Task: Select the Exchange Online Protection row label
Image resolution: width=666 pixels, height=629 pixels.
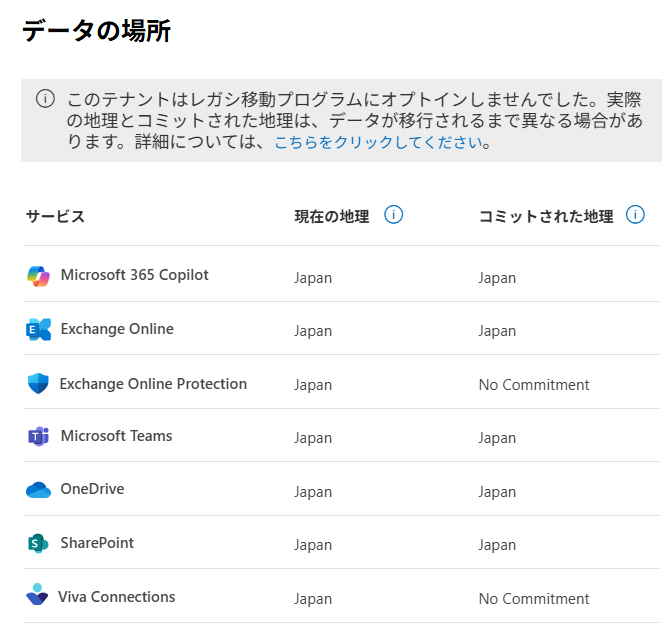Action: click(153, 384)
